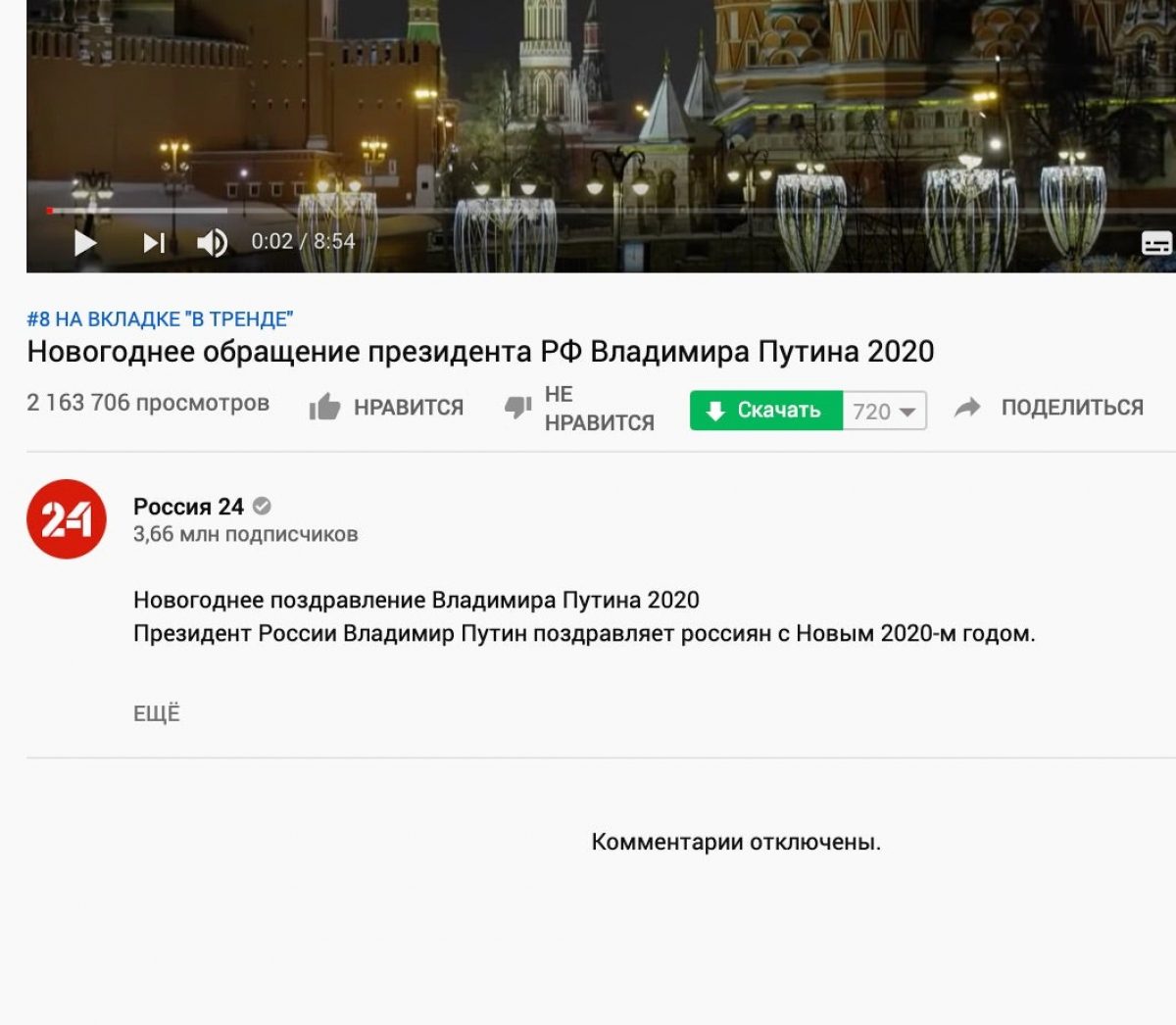Screen dimensions: 1176x1025
Task: Toggle subtitles on the player
Action: point(1156,243)
